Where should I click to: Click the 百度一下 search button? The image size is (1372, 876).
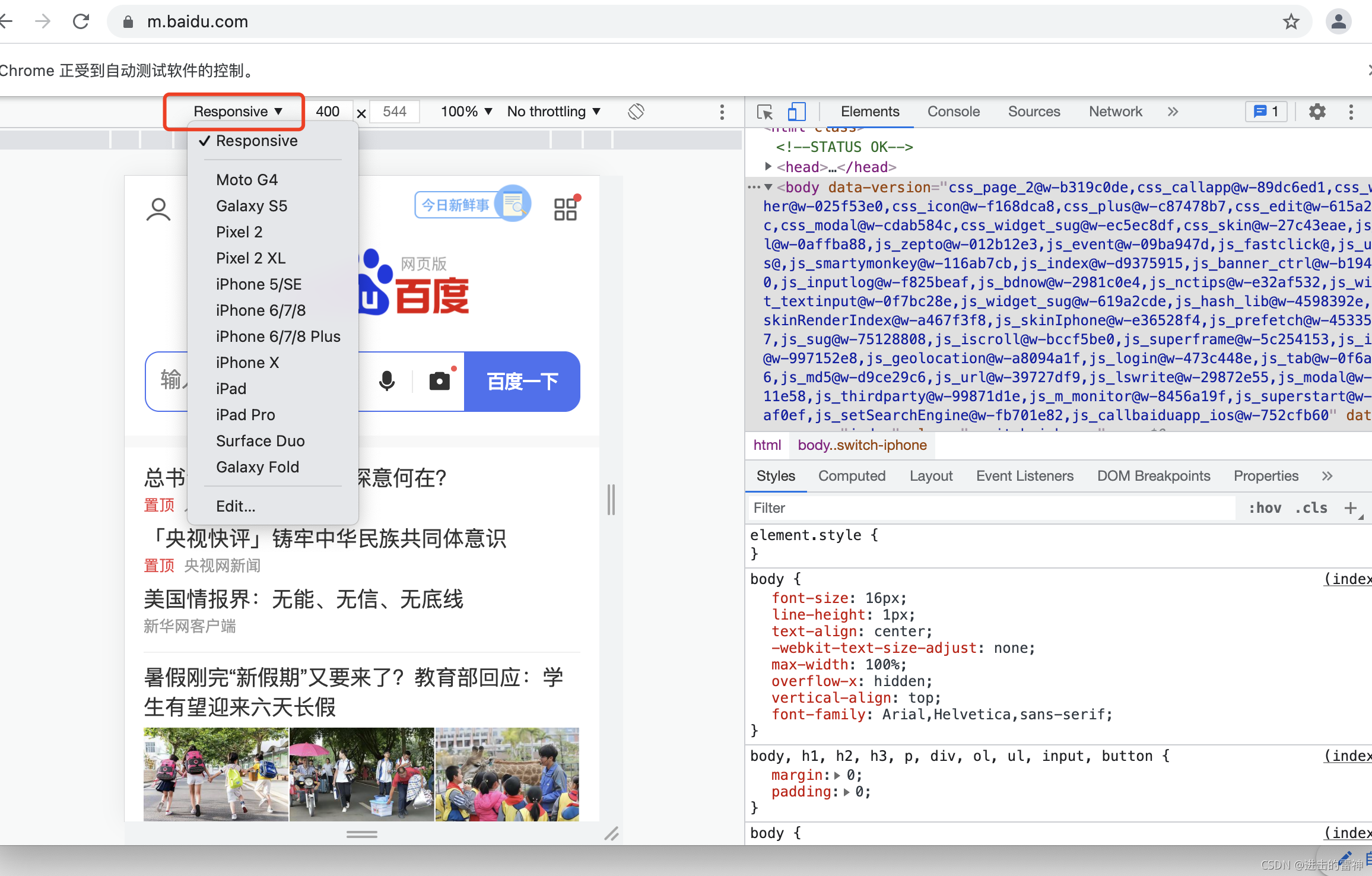522,382
